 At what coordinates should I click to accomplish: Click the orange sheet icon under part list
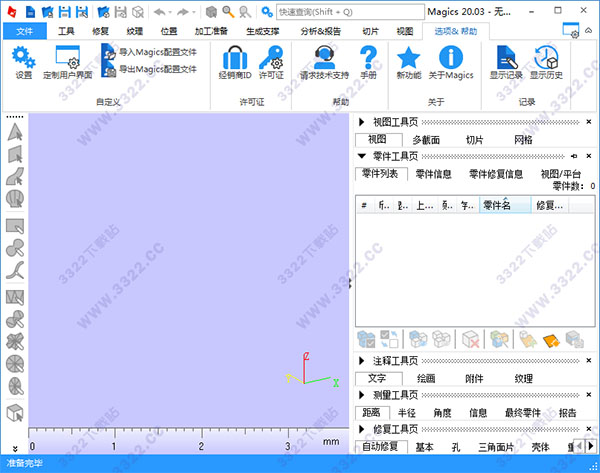pyautogui.click(x=551, y=340)
